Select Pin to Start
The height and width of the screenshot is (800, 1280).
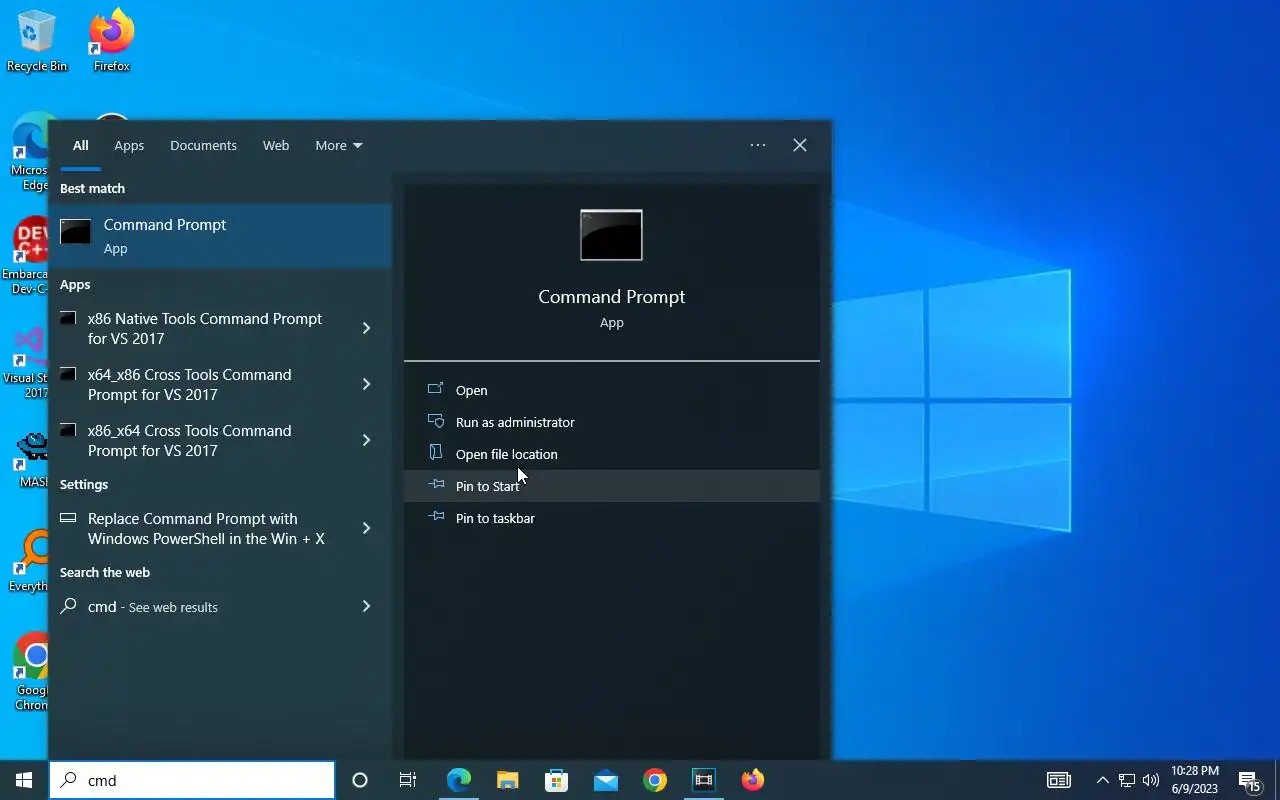pos(612,486)
